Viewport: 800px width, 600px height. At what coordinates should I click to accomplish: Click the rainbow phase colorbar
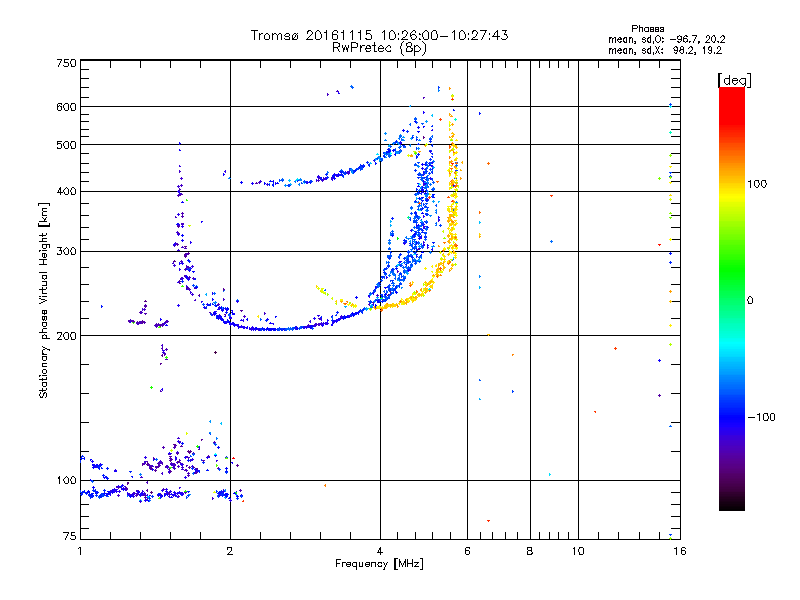tap(732, 298)
